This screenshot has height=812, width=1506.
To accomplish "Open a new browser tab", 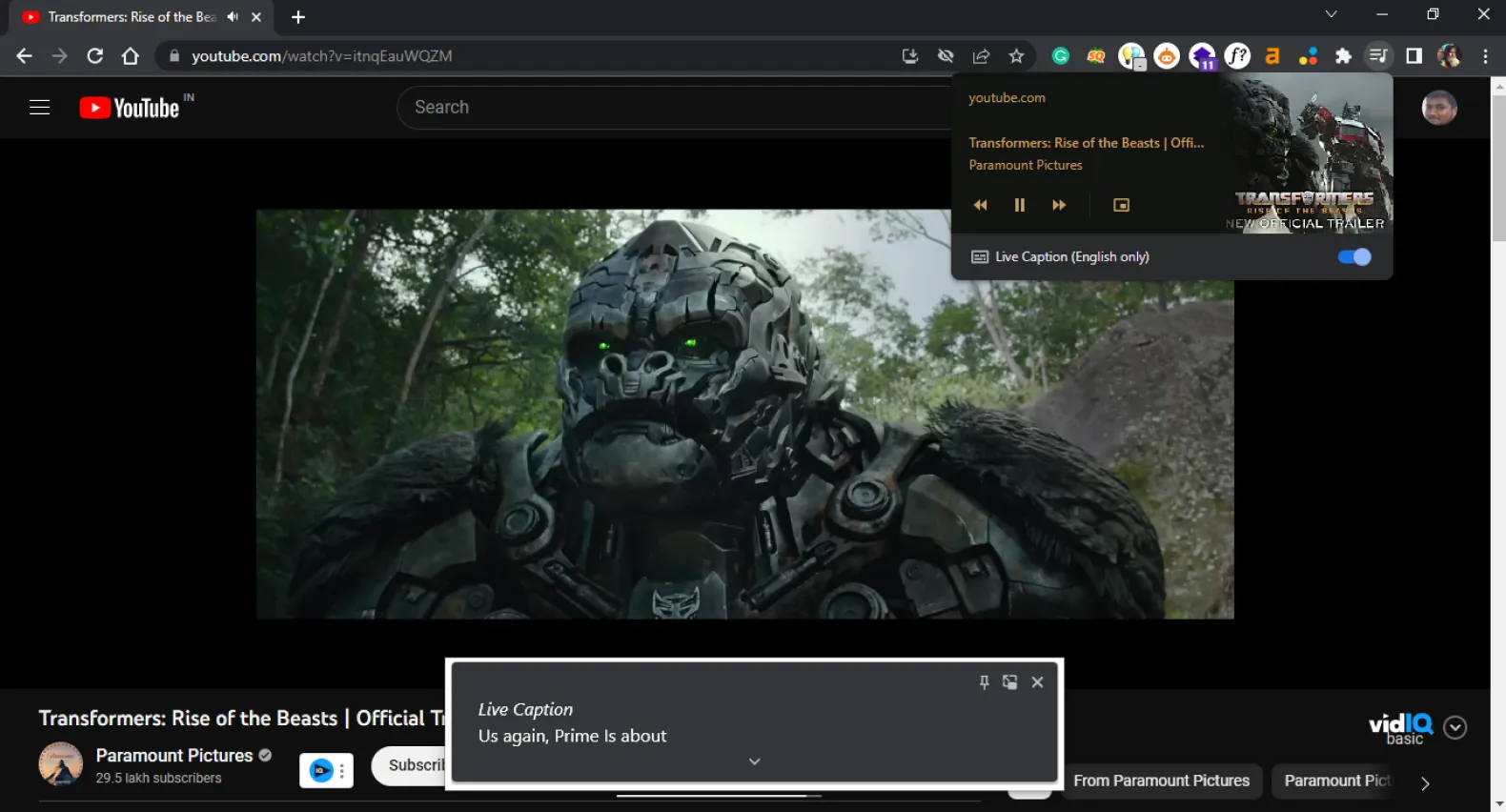I will point(298,17).
